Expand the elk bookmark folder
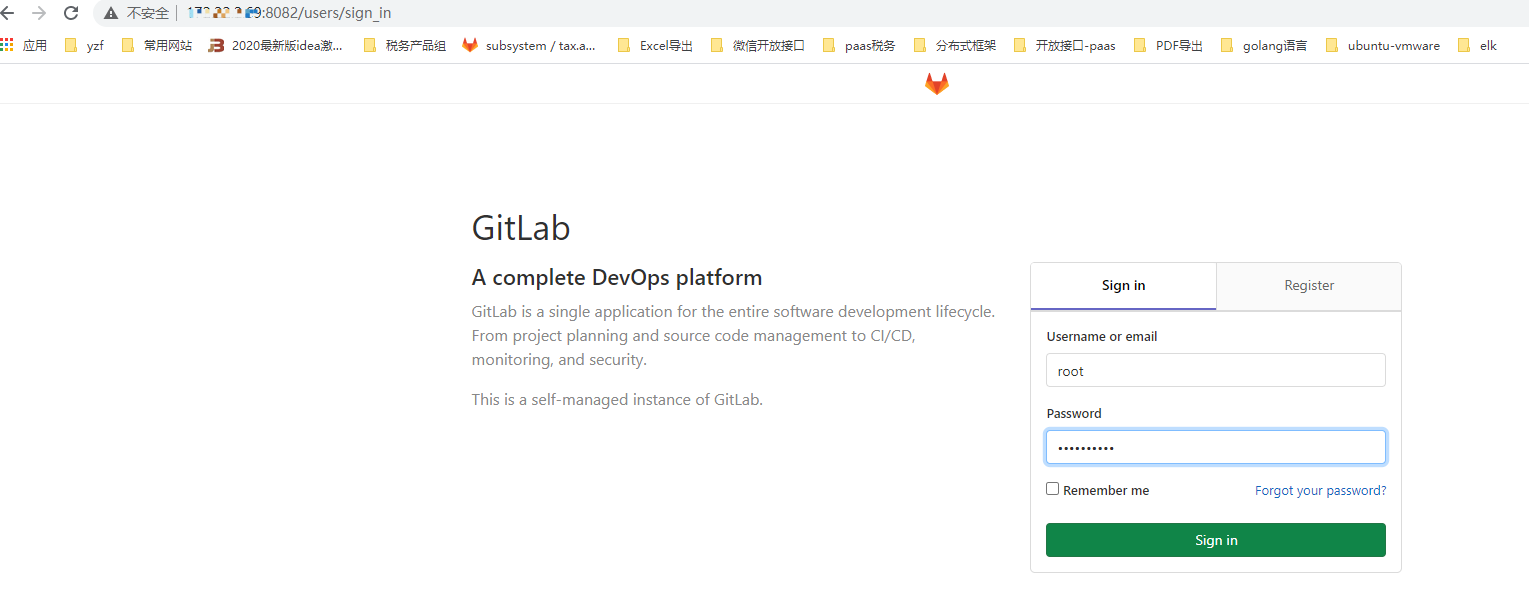This screenshot has width=1529, height=593. tap(1477, 45)
